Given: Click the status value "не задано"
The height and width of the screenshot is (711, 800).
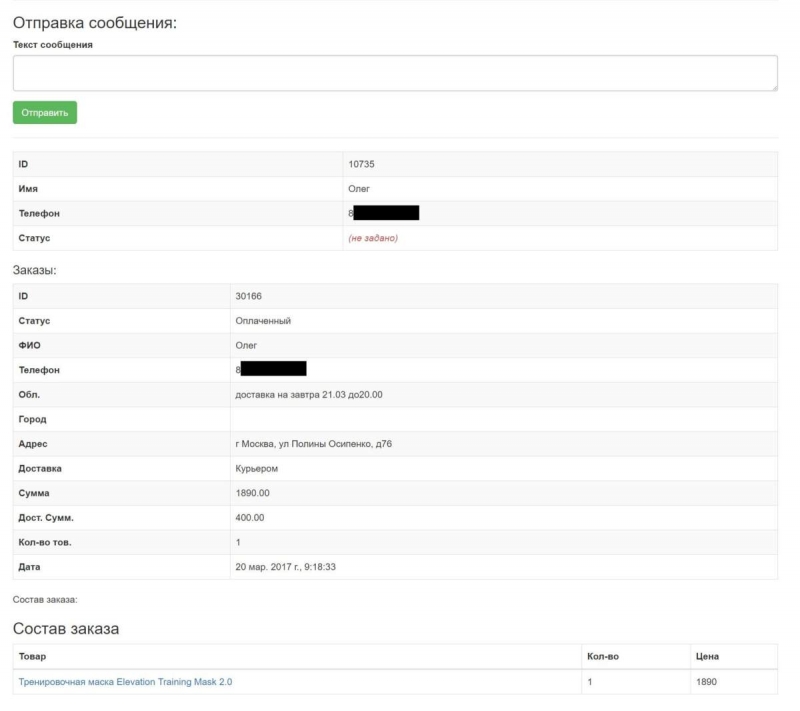Looking at the screenshot, I should coord(373,238).
